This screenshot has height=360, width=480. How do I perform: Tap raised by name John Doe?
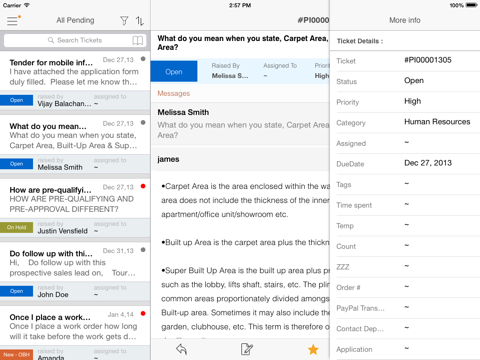[53, 295]
